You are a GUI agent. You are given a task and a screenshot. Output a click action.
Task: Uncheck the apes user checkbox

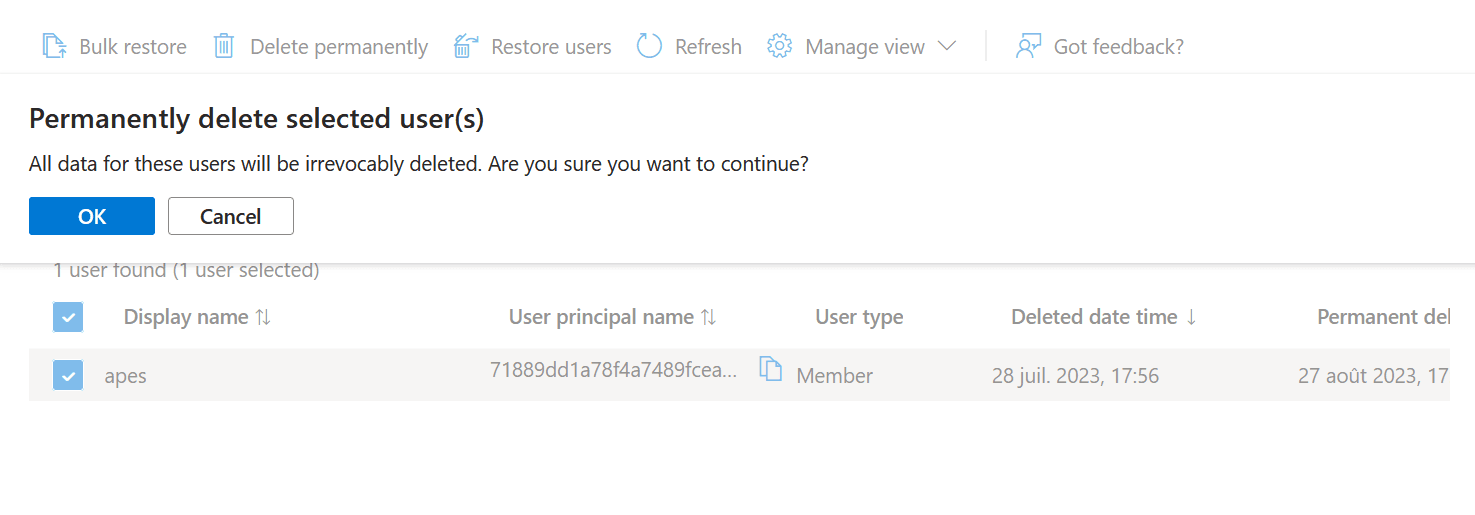tap(68, 375)
